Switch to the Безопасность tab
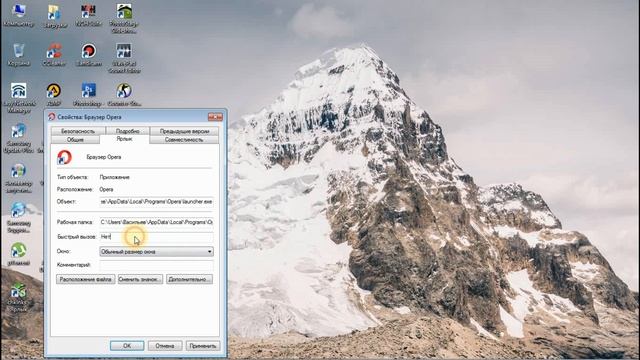 (78, 131)
